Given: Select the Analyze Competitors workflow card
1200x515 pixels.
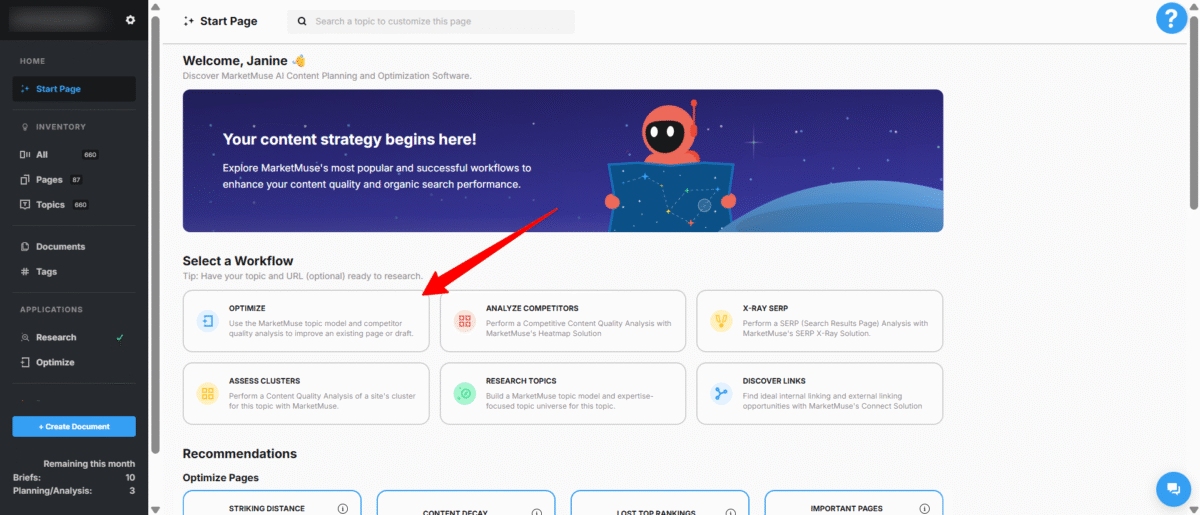Looking at the screenshot, I should [x=563, y=321].
